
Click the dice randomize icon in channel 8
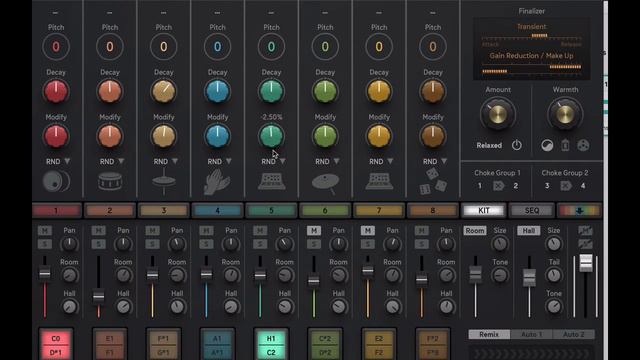pyautogui.click(x=433, y=182)
